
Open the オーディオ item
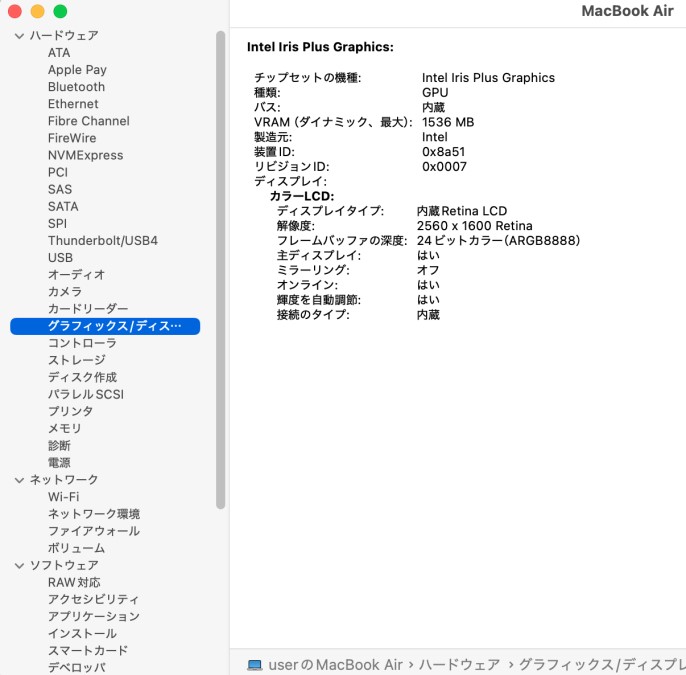[x=77, y=274]
